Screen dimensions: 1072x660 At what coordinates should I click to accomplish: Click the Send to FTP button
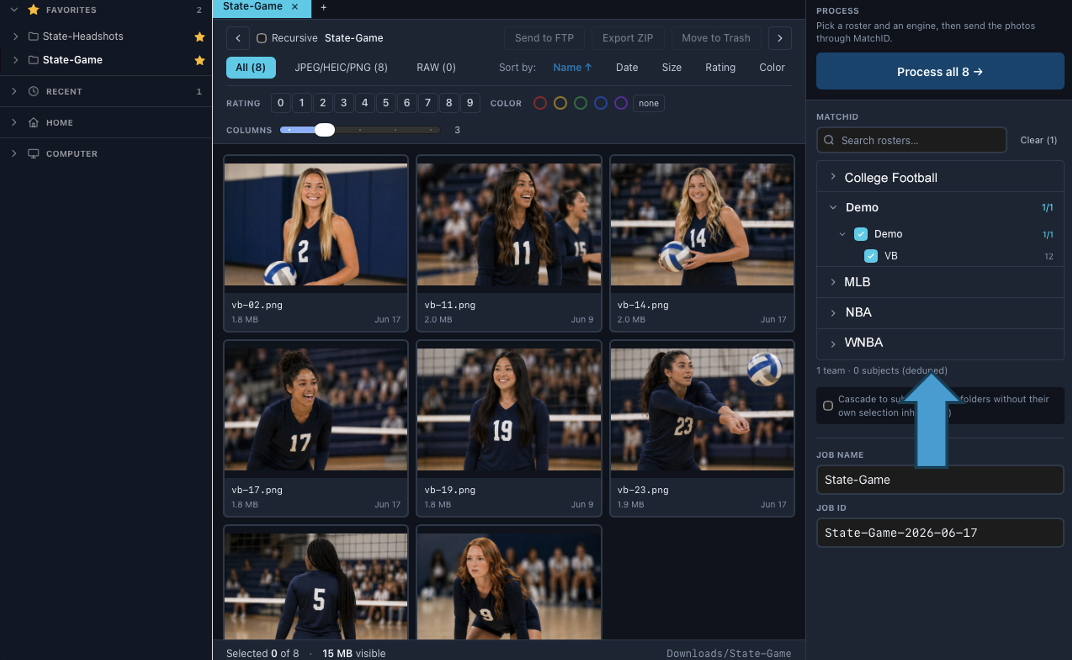[544, 38]
